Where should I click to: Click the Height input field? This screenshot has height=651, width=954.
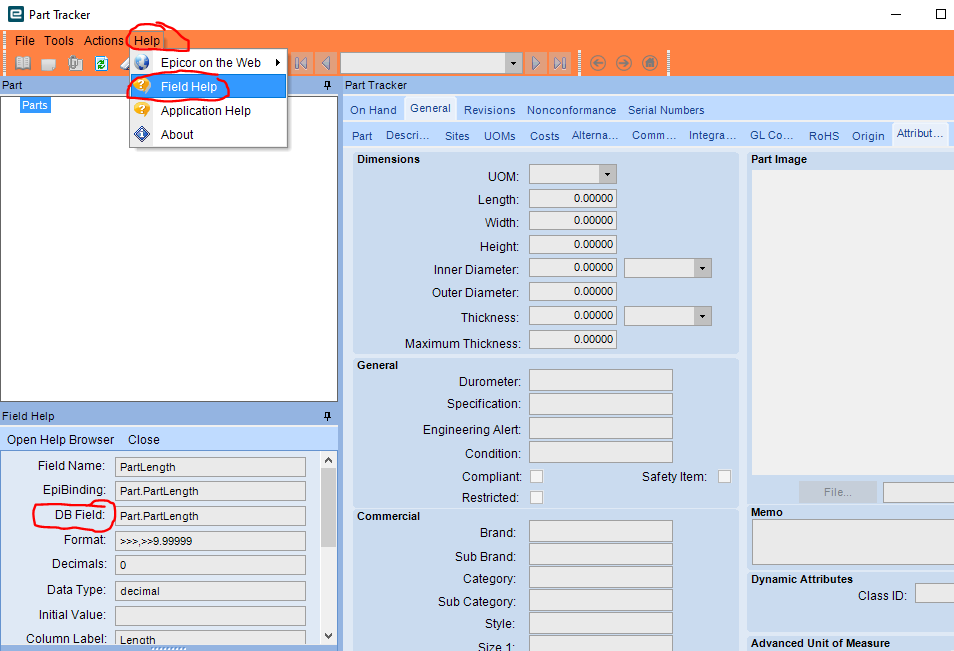point(573,245)
